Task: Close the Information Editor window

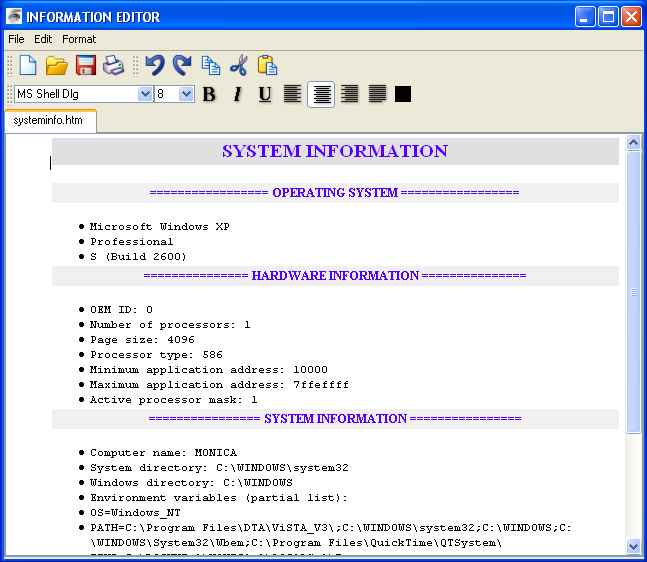Action: (x=631, y=17)
